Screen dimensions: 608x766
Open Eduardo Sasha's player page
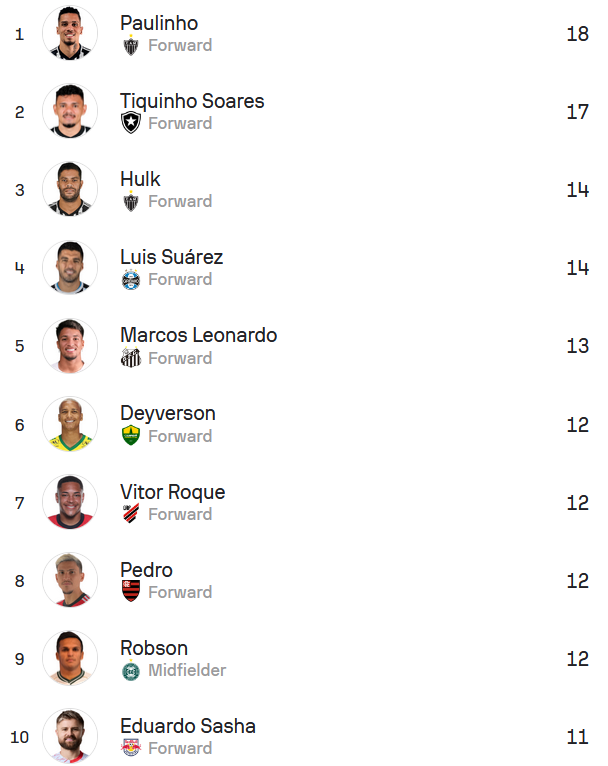188,726
